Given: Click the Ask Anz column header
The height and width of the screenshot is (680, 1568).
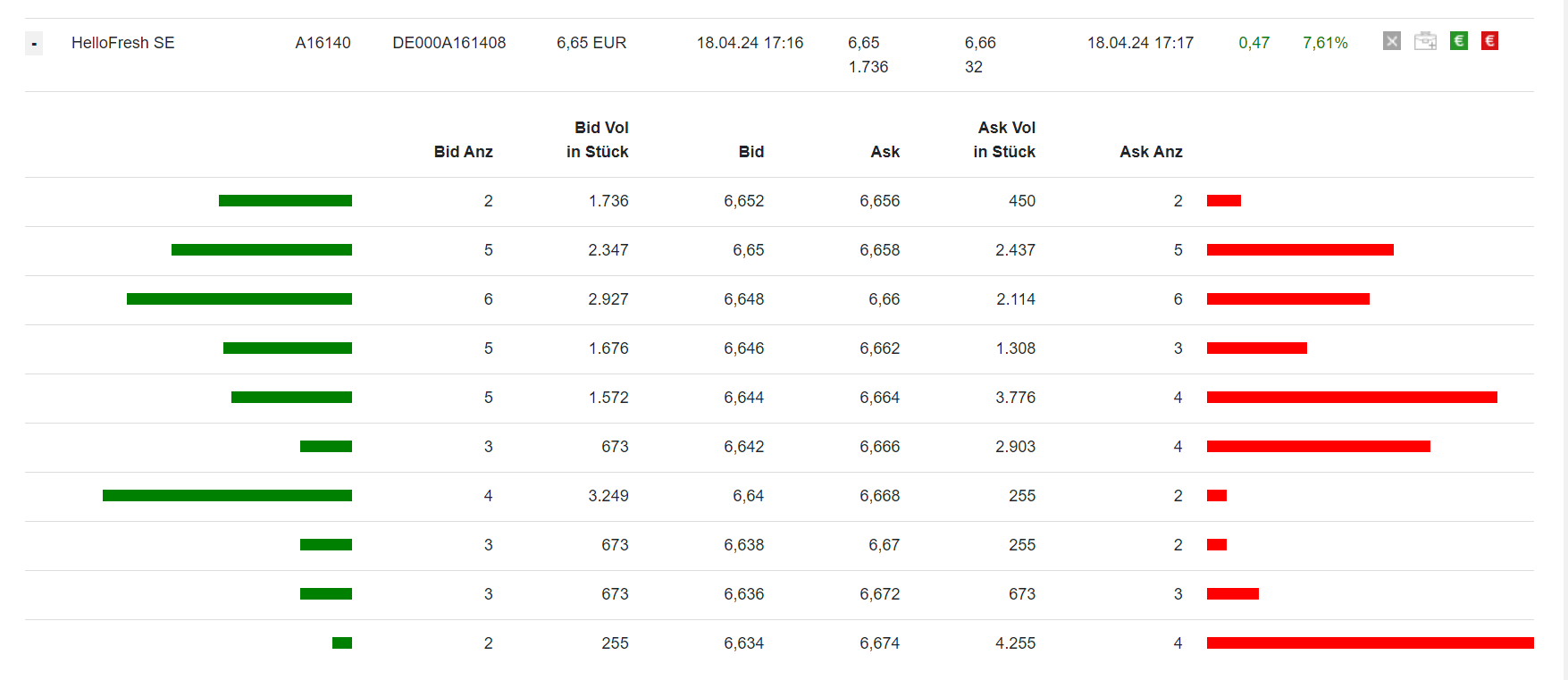Looking at the screenshot, I should coord(1151,152).
